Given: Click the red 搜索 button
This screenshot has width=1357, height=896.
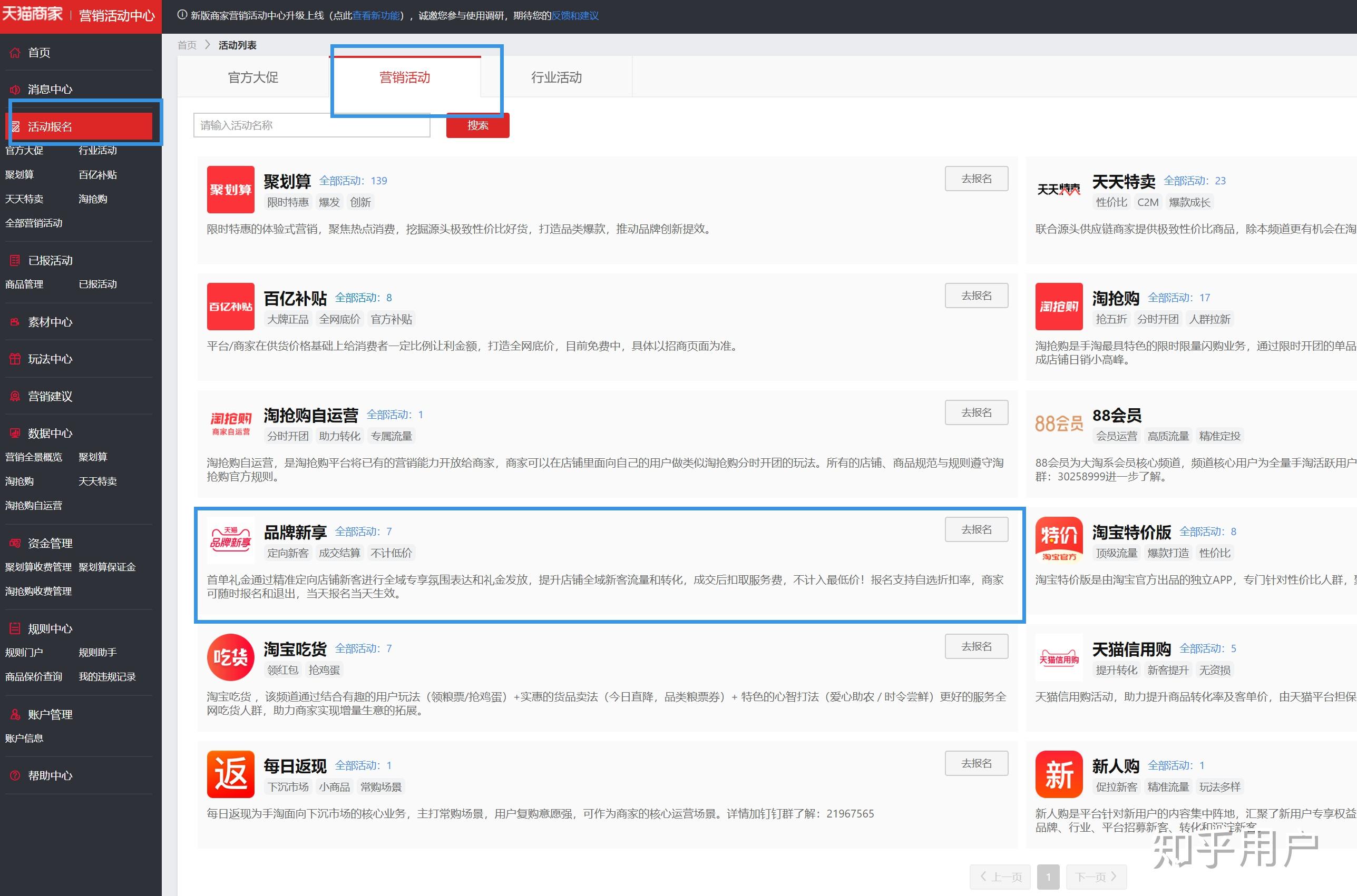Looking at the screenshot, I should (x=477, y=125).
